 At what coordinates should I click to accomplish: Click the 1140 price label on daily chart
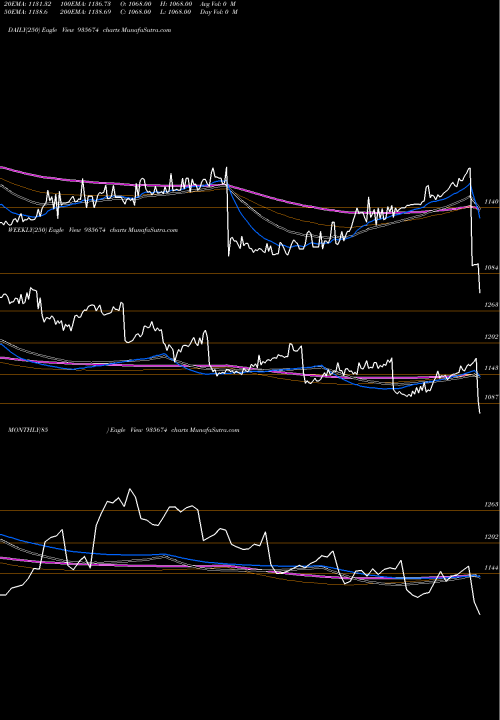click(x=492, y=202)
